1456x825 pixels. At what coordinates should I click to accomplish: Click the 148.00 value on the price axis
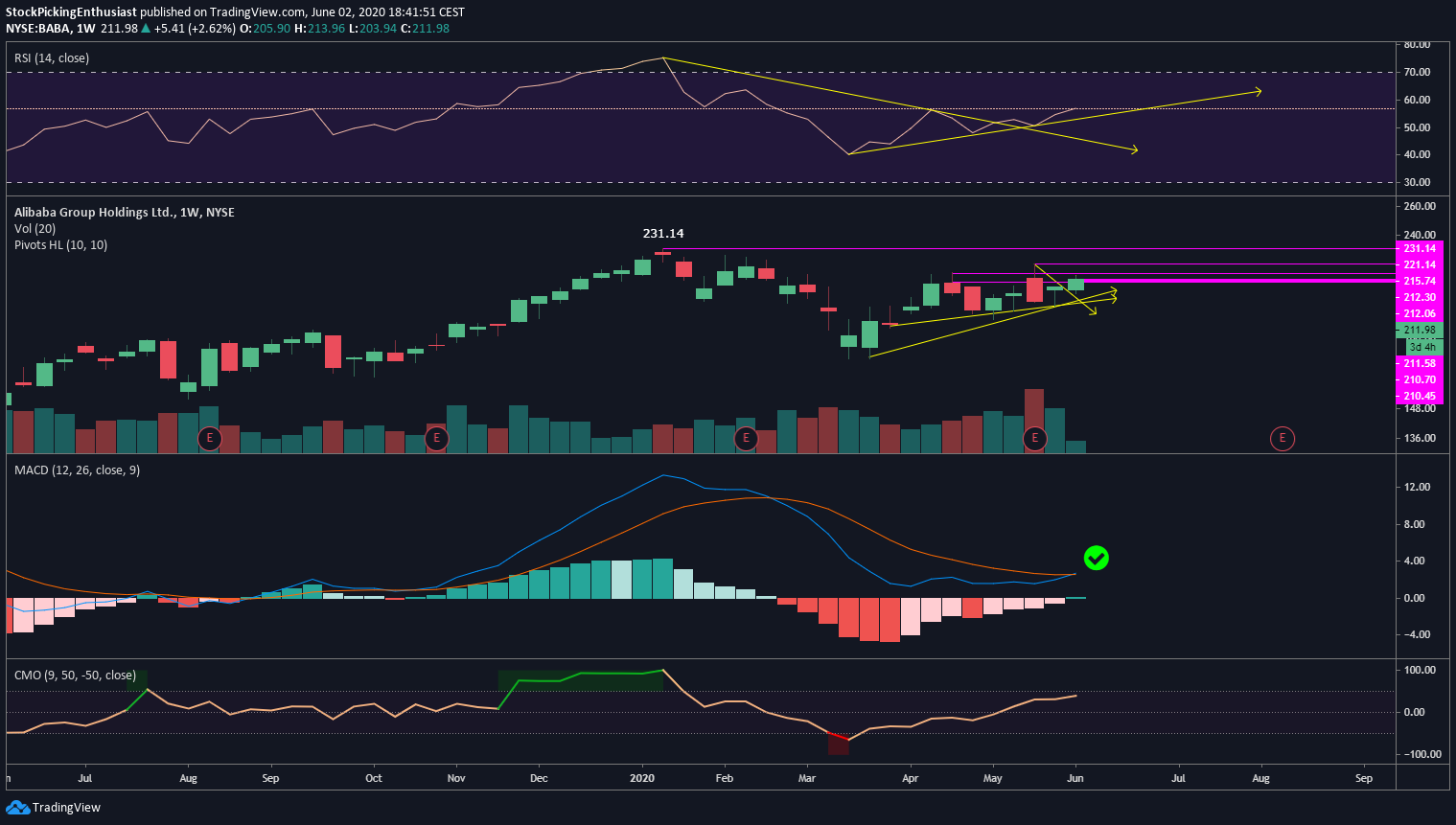coord(1420,408)
